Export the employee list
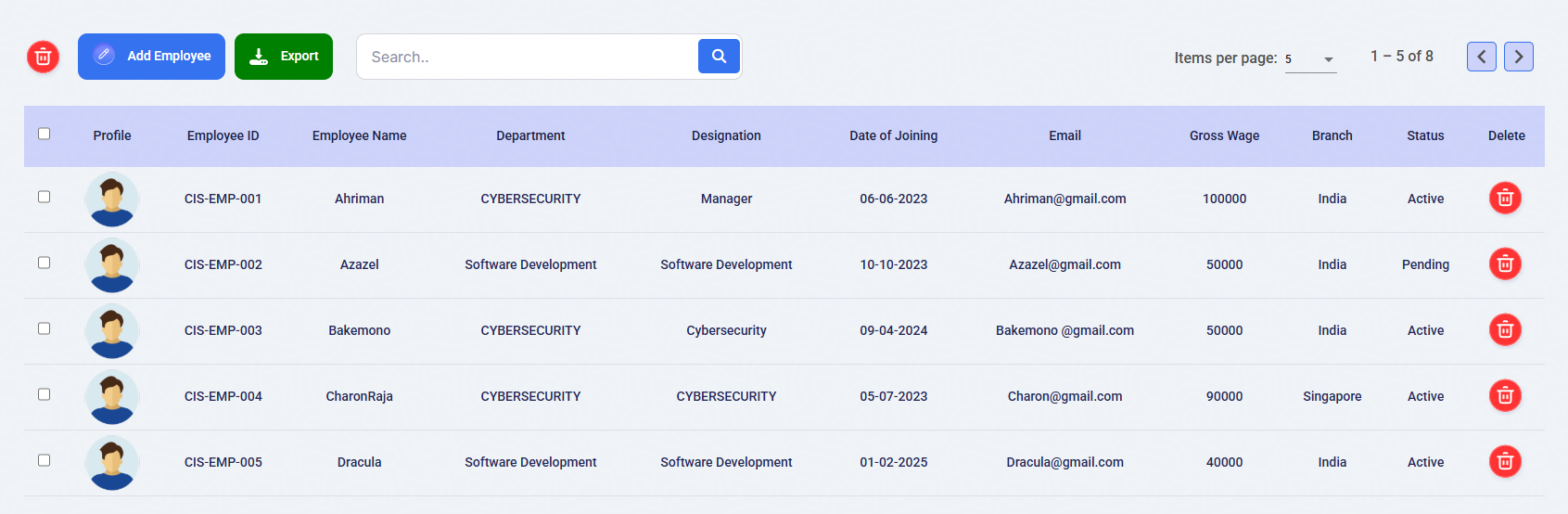The image size is (1568, 514). click(x=284, y=57)
